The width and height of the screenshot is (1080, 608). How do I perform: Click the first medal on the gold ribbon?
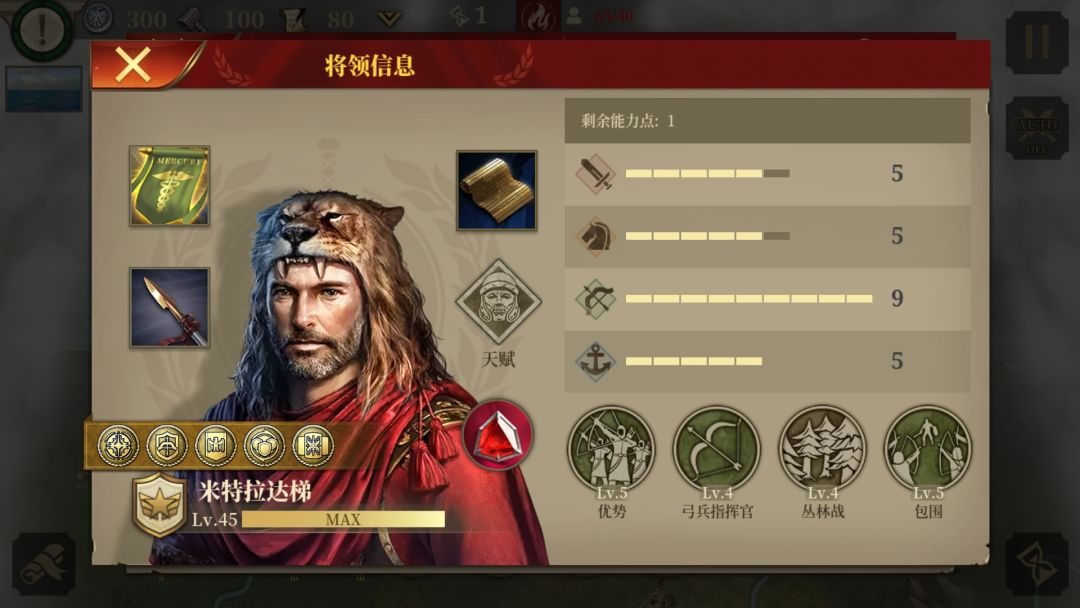[117, 445]
